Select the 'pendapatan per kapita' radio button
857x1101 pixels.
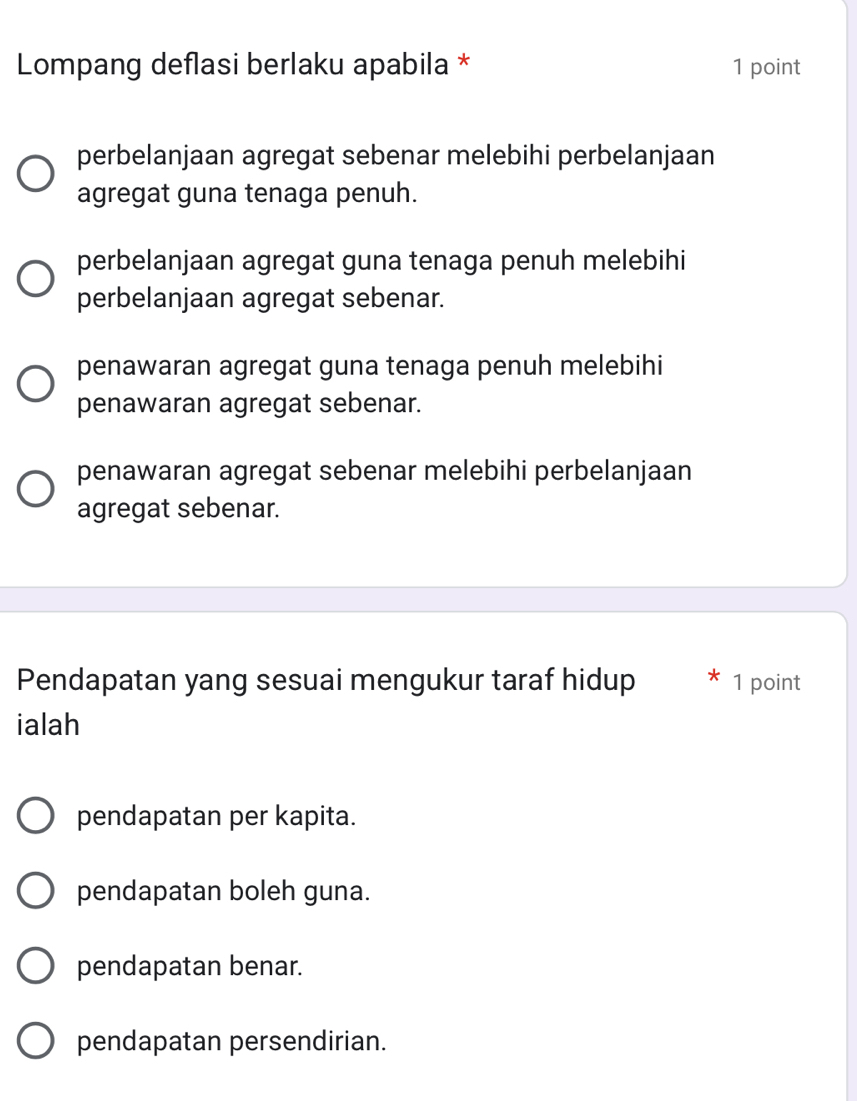[x=36, y=816]
